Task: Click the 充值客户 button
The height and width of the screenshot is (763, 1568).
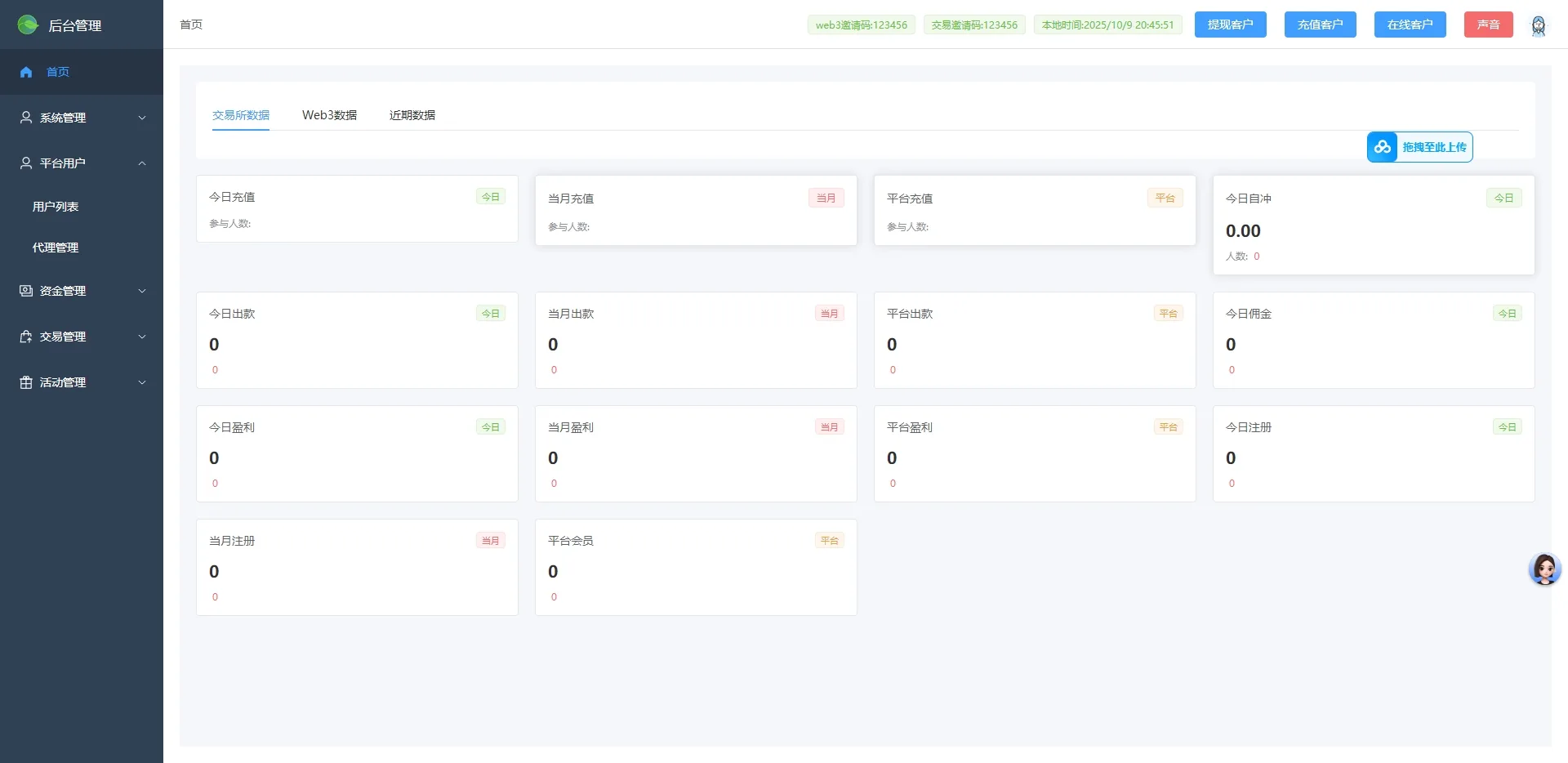Action: point(1320,25)
